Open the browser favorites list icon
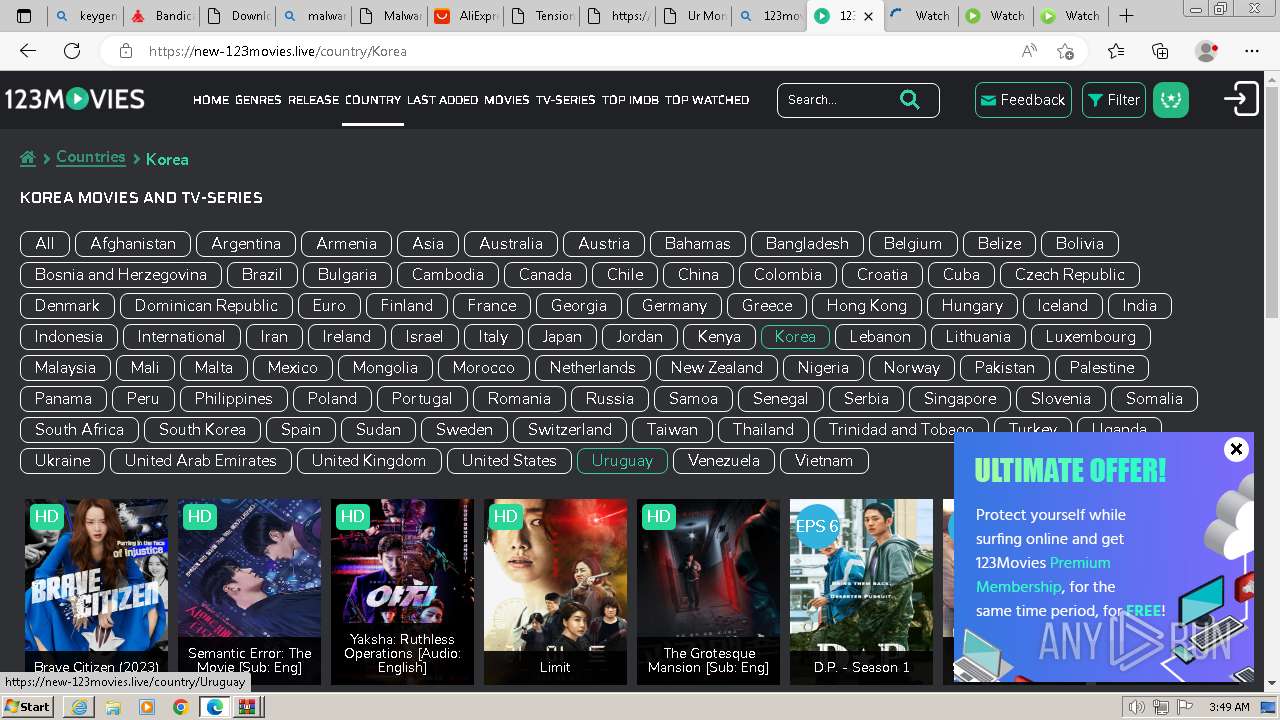The height and width of the screenshot is (720, 1280). point(1116,51)
